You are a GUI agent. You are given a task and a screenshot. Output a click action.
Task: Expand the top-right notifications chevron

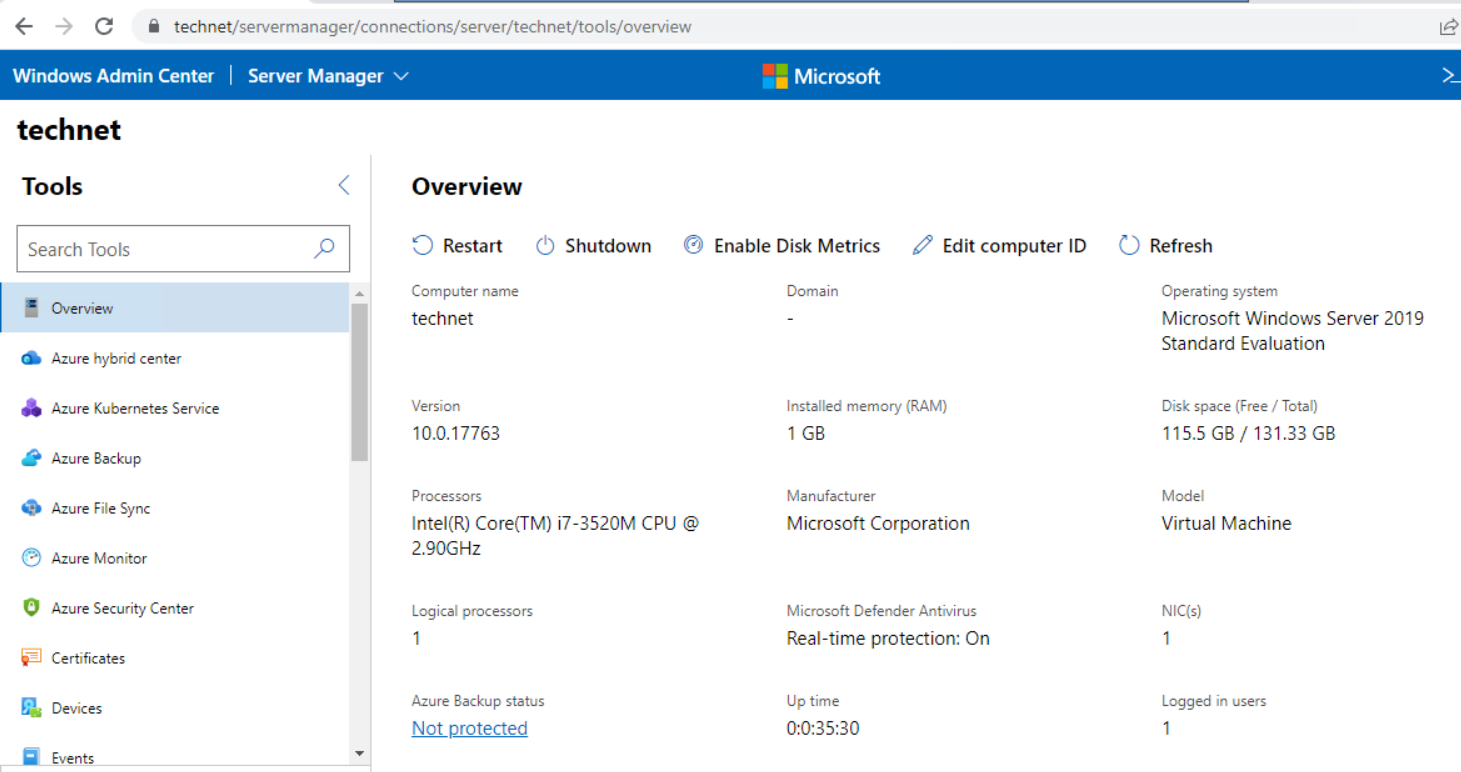1450,75
